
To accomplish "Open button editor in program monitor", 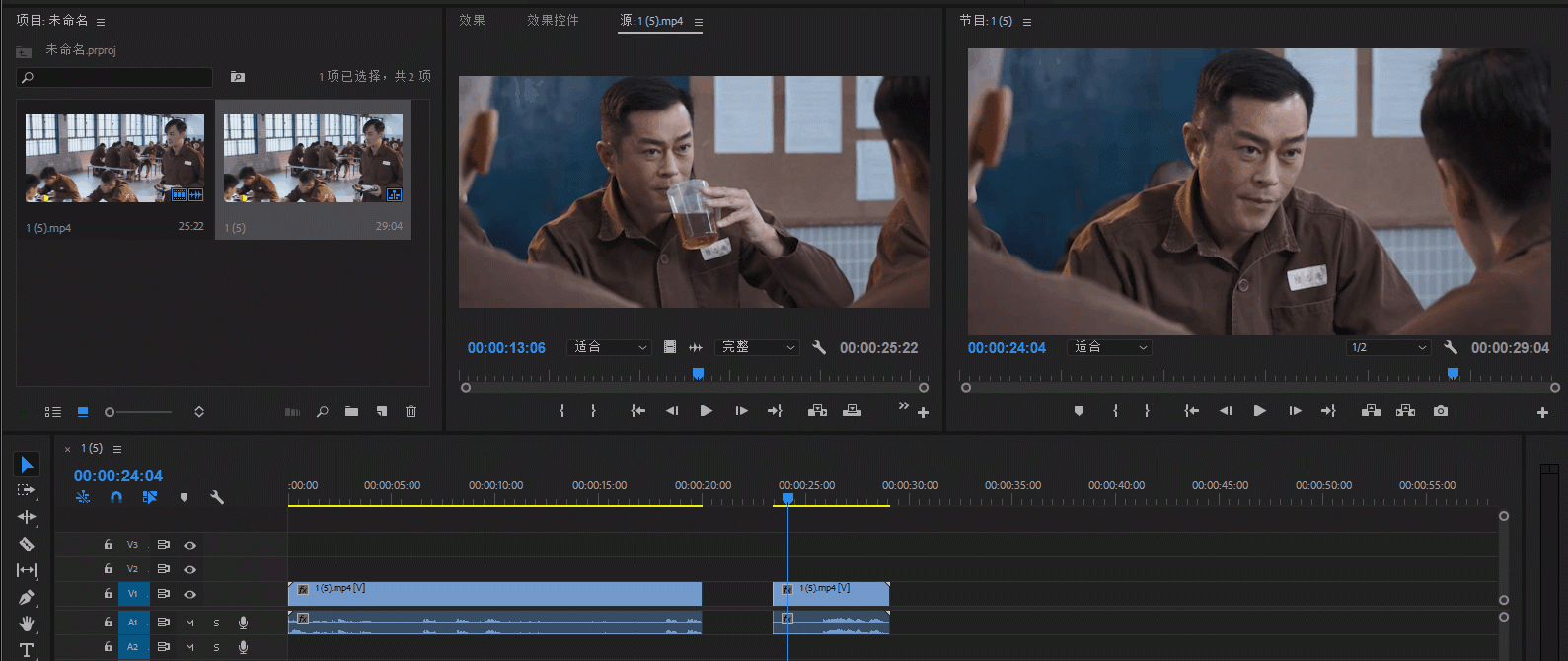I will pyautogui.click(x=1542, y=413).
